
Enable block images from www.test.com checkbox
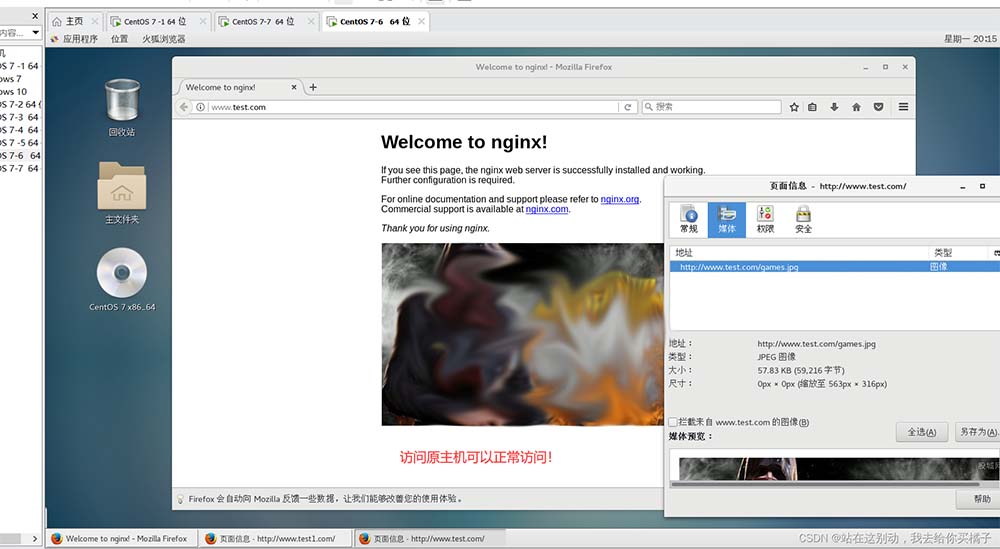tap(673, 423)
